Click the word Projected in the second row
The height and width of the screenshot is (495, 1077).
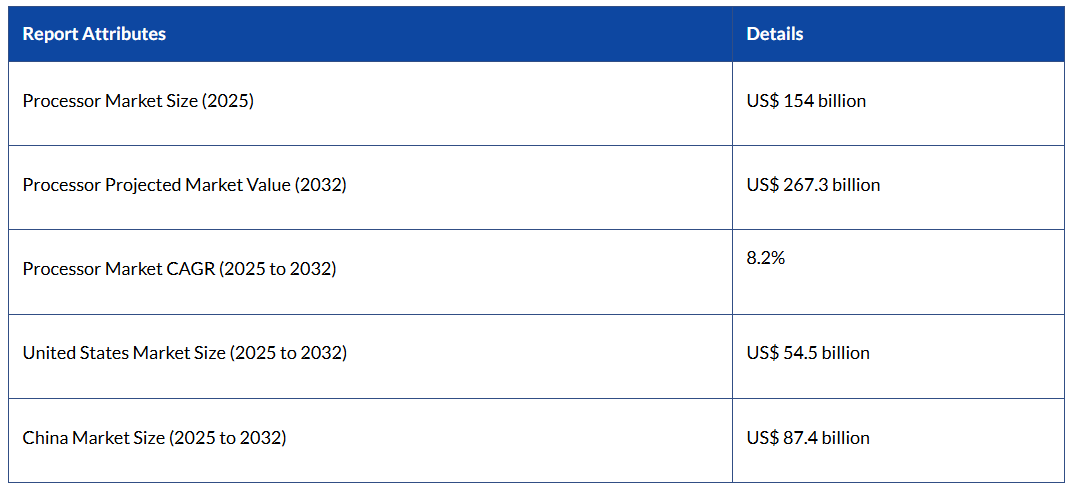pyautogui.click(x=143, y=185)
